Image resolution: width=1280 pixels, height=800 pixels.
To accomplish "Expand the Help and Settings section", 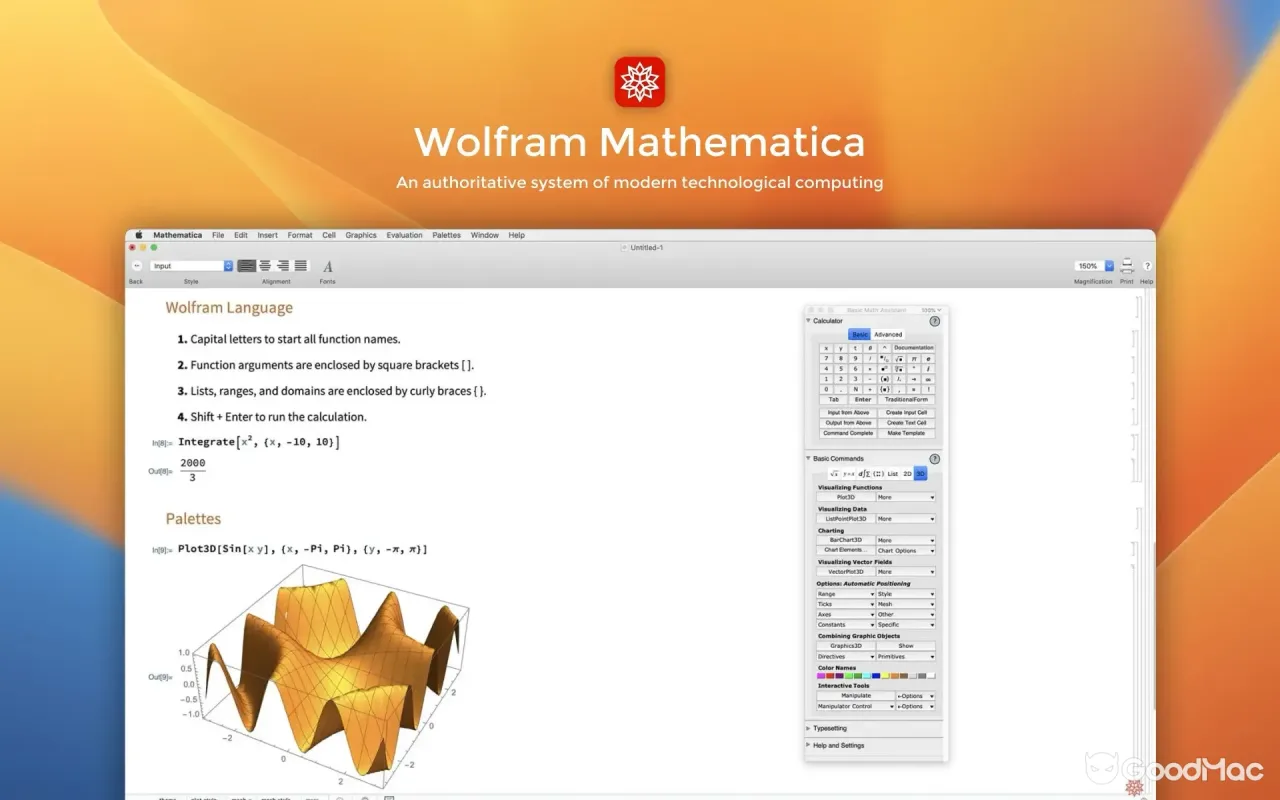I will pyautogui.click(x=808, y=745).
